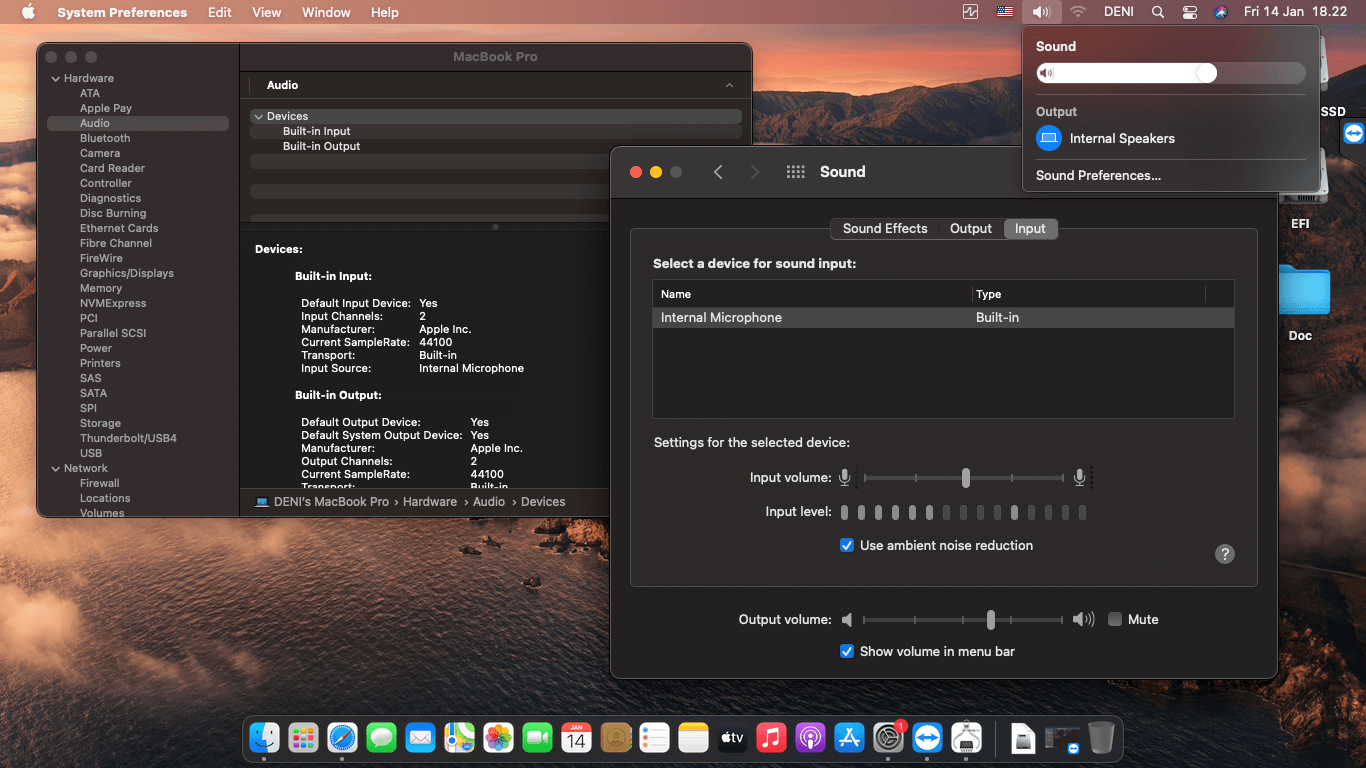This screenshot has width=1366, height=768.
Task: Collapse Network section in sidebar
Action: (55, 468)
